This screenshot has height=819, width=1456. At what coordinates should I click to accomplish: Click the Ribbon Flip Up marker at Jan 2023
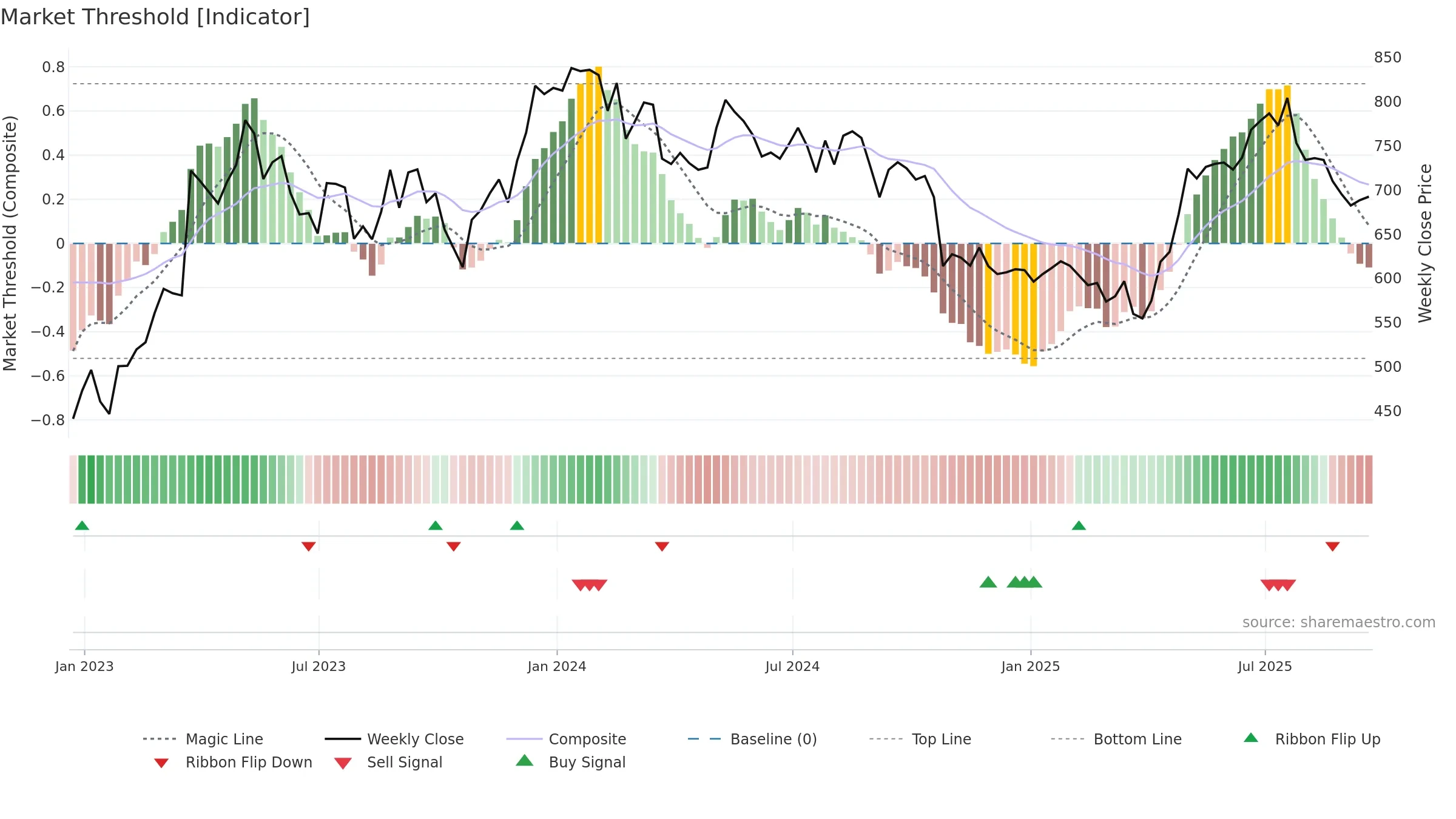[82, 525]
